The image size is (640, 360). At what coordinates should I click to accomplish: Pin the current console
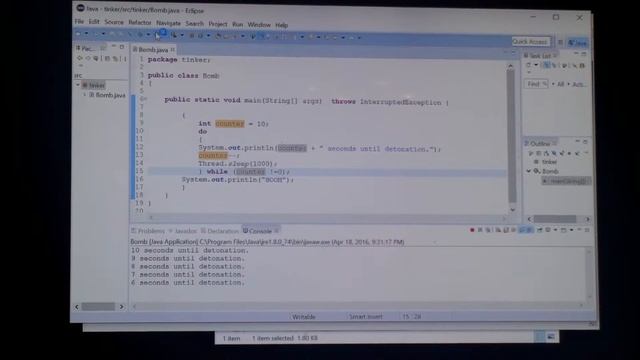pos(540,230)
